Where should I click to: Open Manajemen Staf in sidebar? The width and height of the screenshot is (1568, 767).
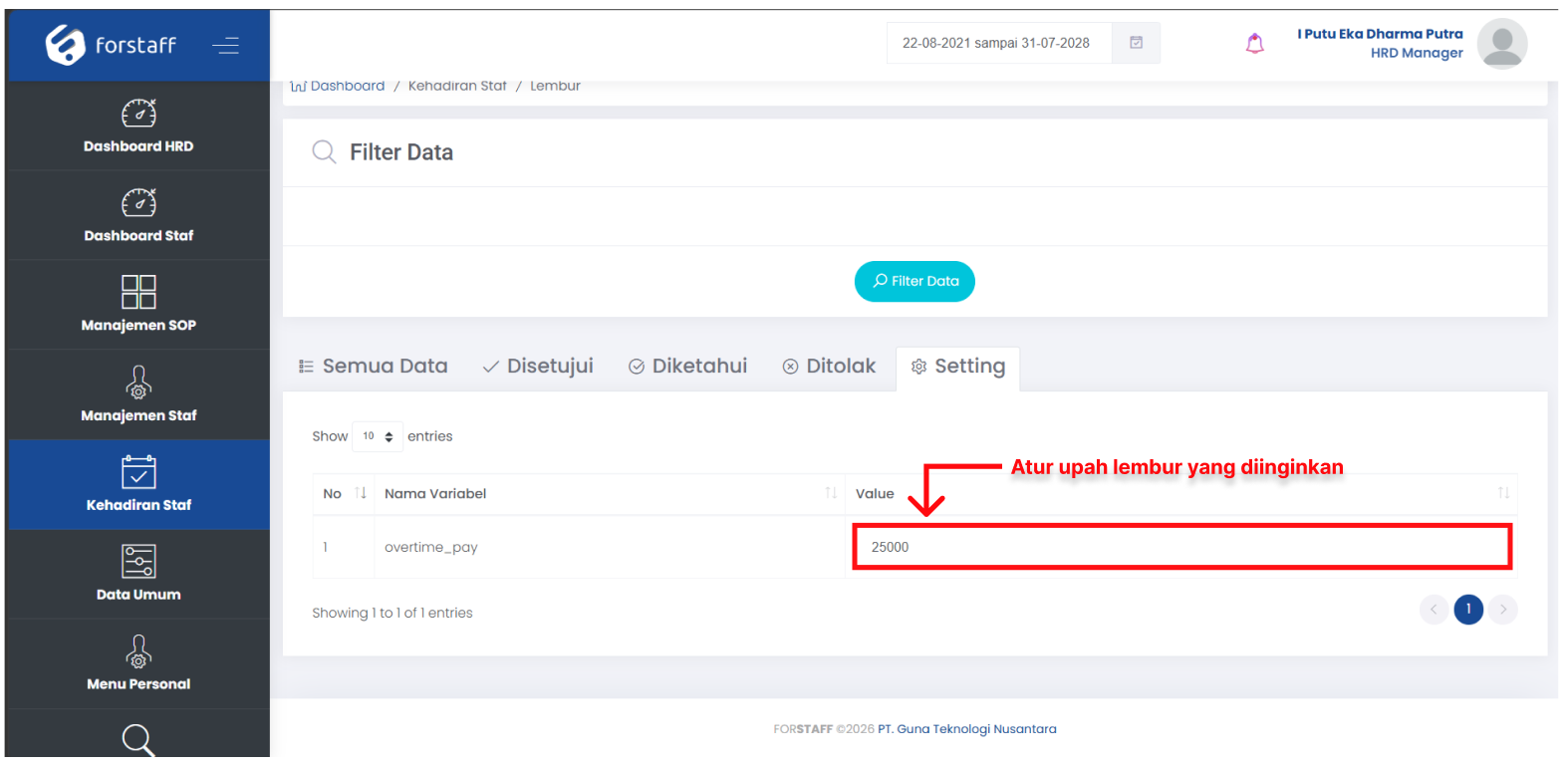(138, 395)
